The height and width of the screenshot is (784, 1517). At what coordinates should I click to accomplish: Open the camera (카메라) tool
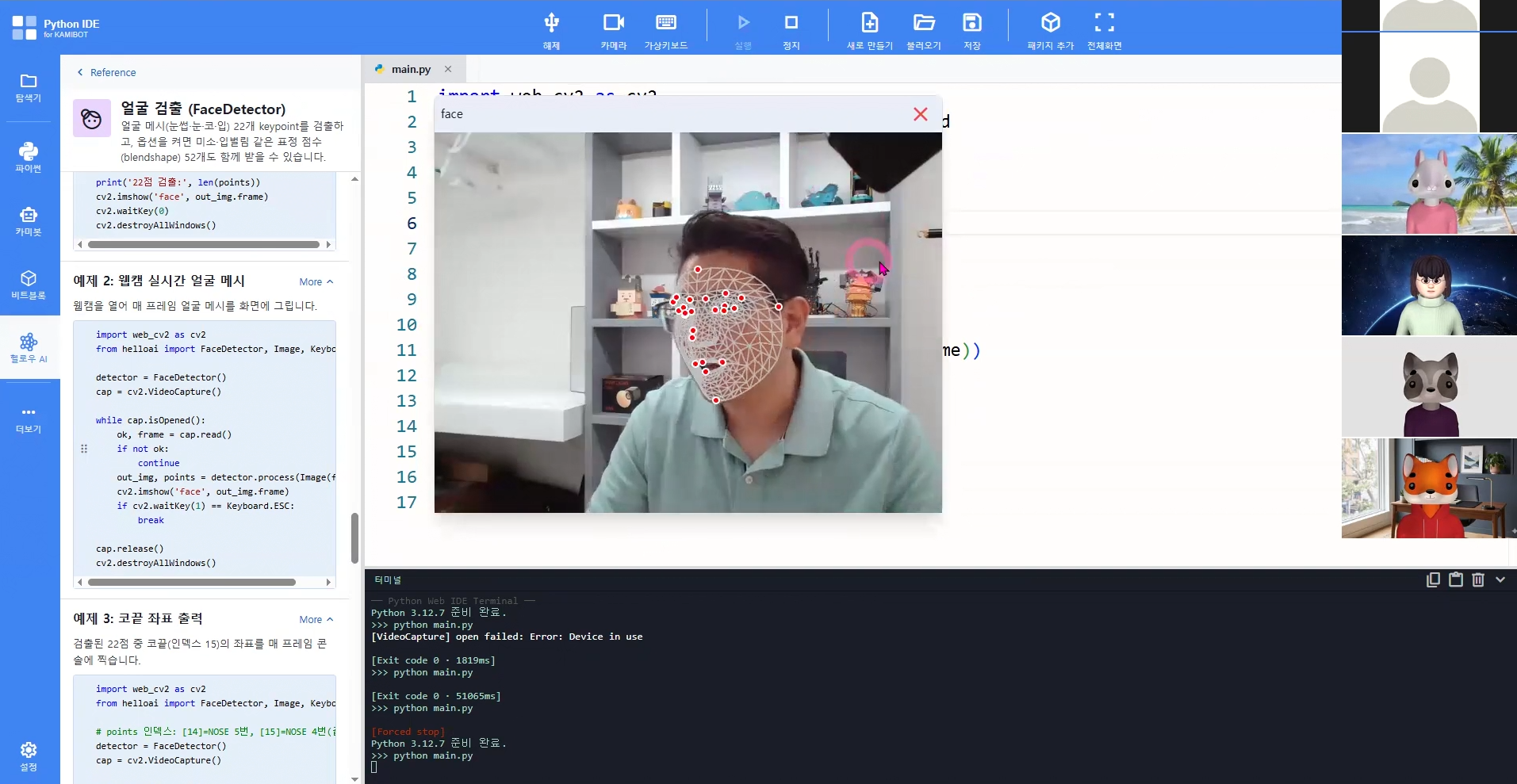[613, 31]
